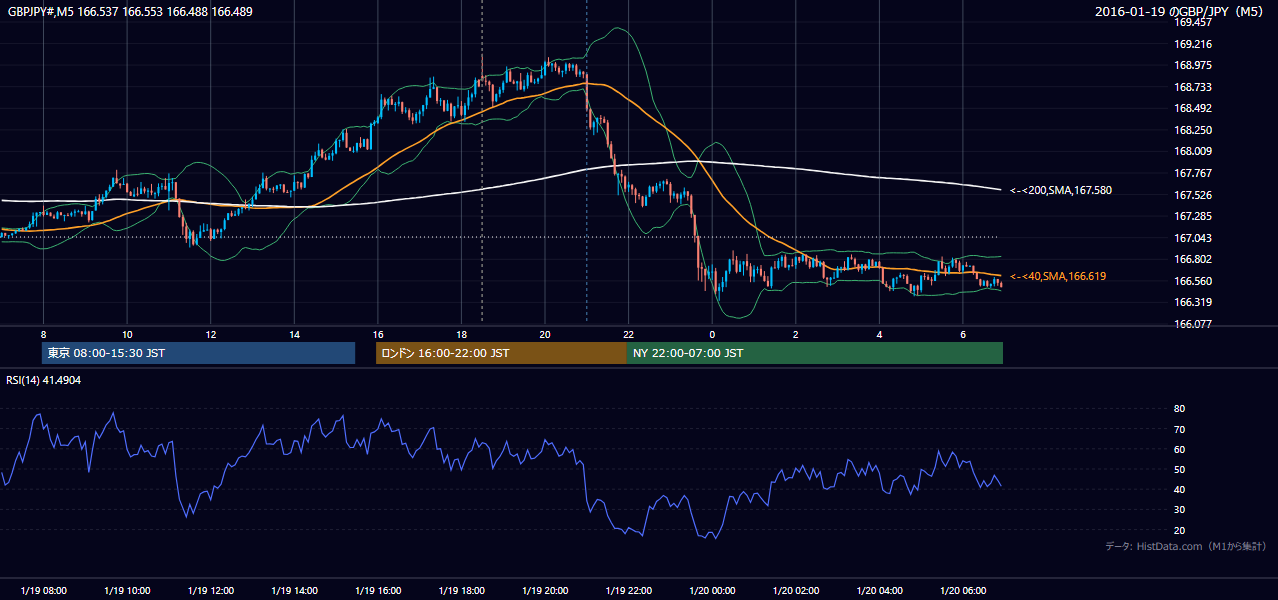The image size is (1278, 600).
Task: Click the RSI scale value 40
Action: pyautogui.click(x=1180, y=489)
